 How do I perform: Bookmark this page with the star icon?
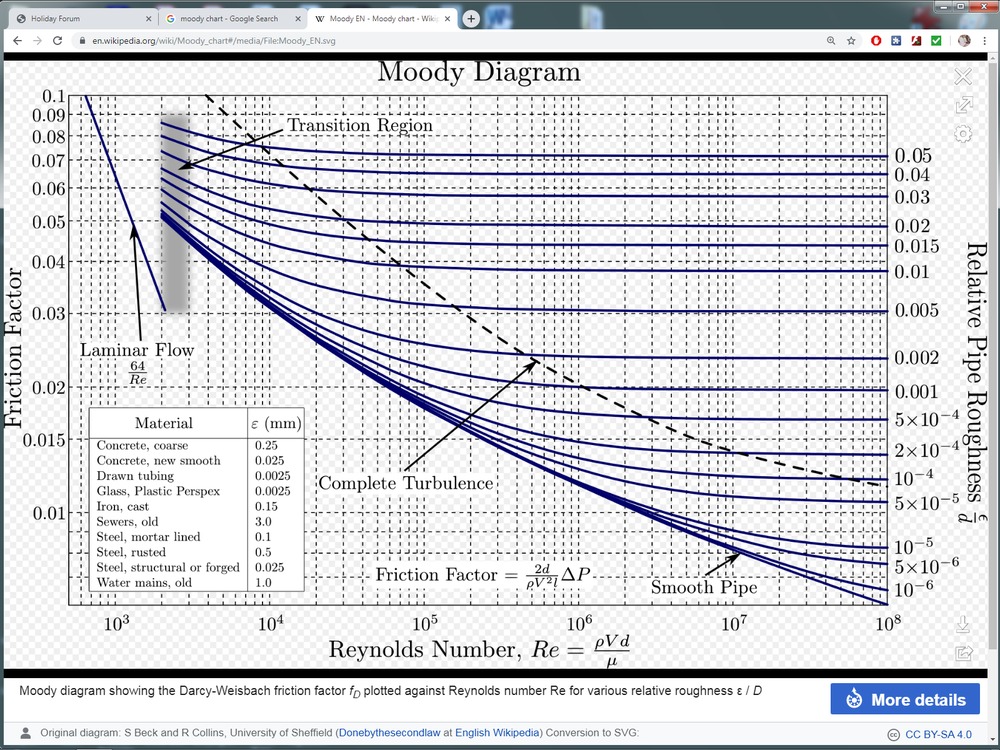click(x=851, y=41)
